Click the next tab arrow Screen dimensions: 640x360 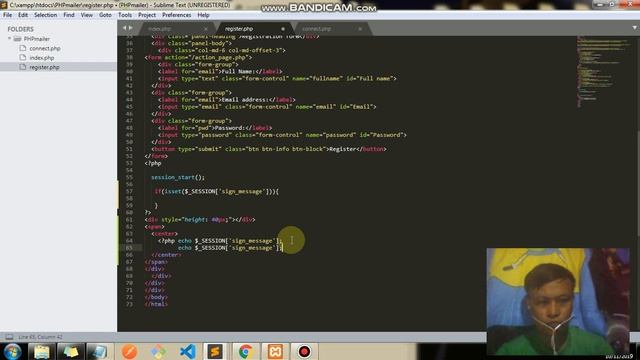tap(131, 28)
